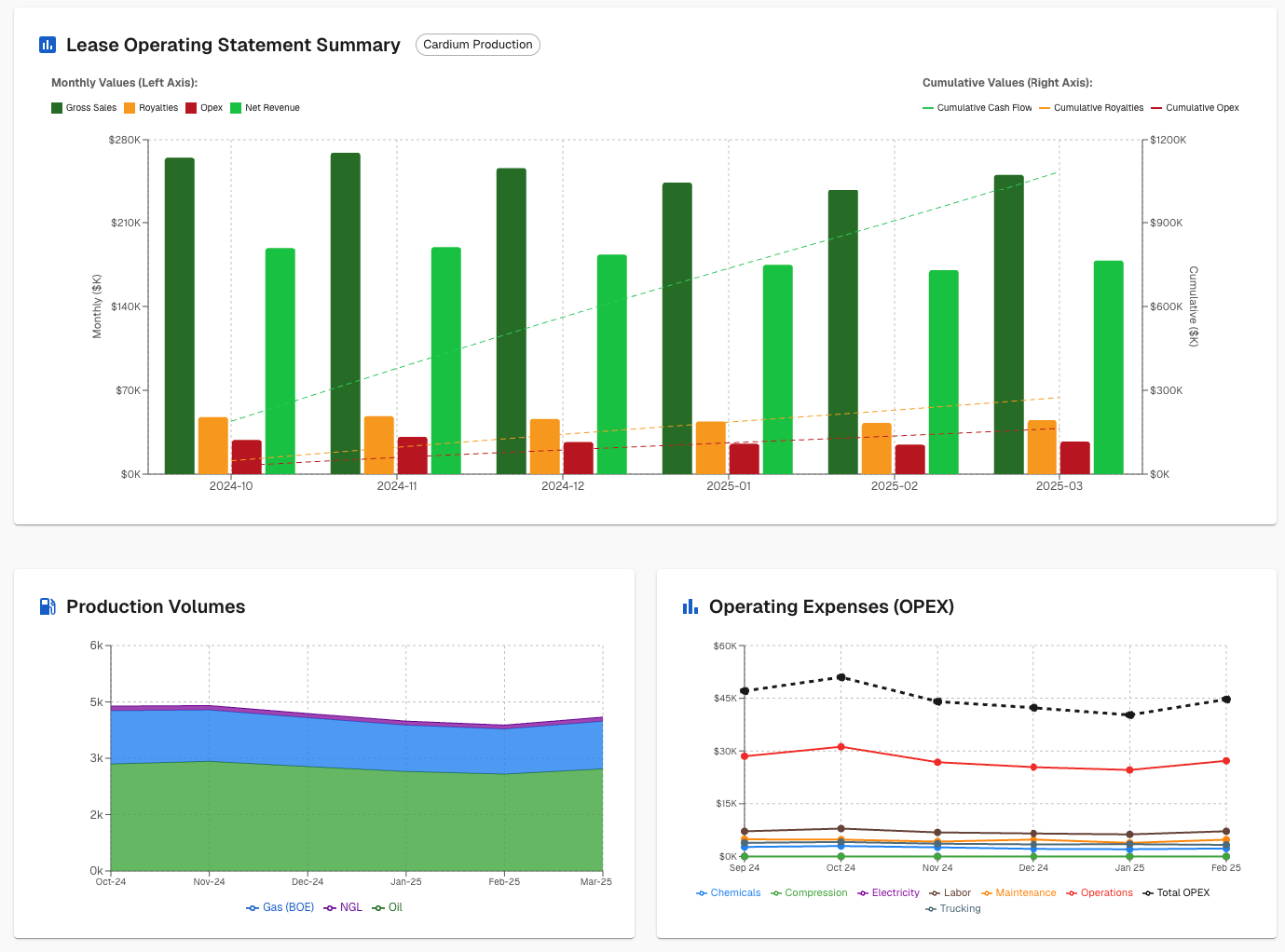Hide the Trucking expense series
Screen dimensions: 1285x952
952,908
